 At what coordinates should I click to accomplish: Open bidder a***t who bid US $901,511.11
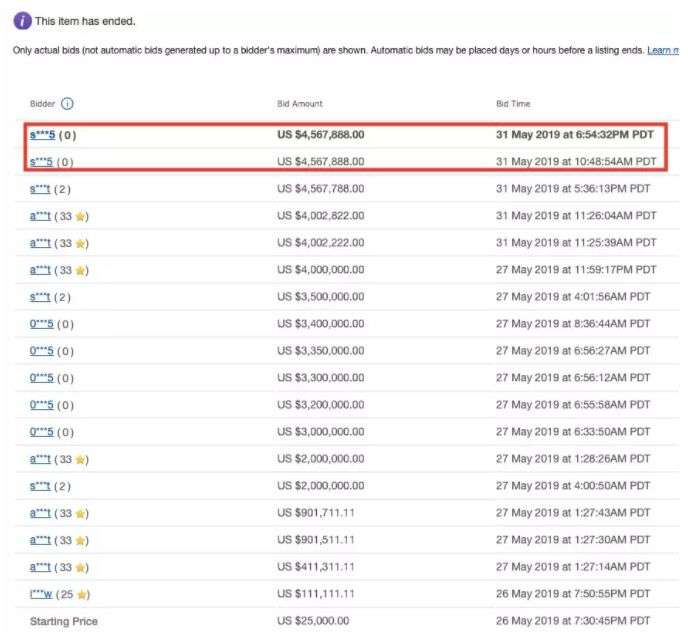point(40,540)
